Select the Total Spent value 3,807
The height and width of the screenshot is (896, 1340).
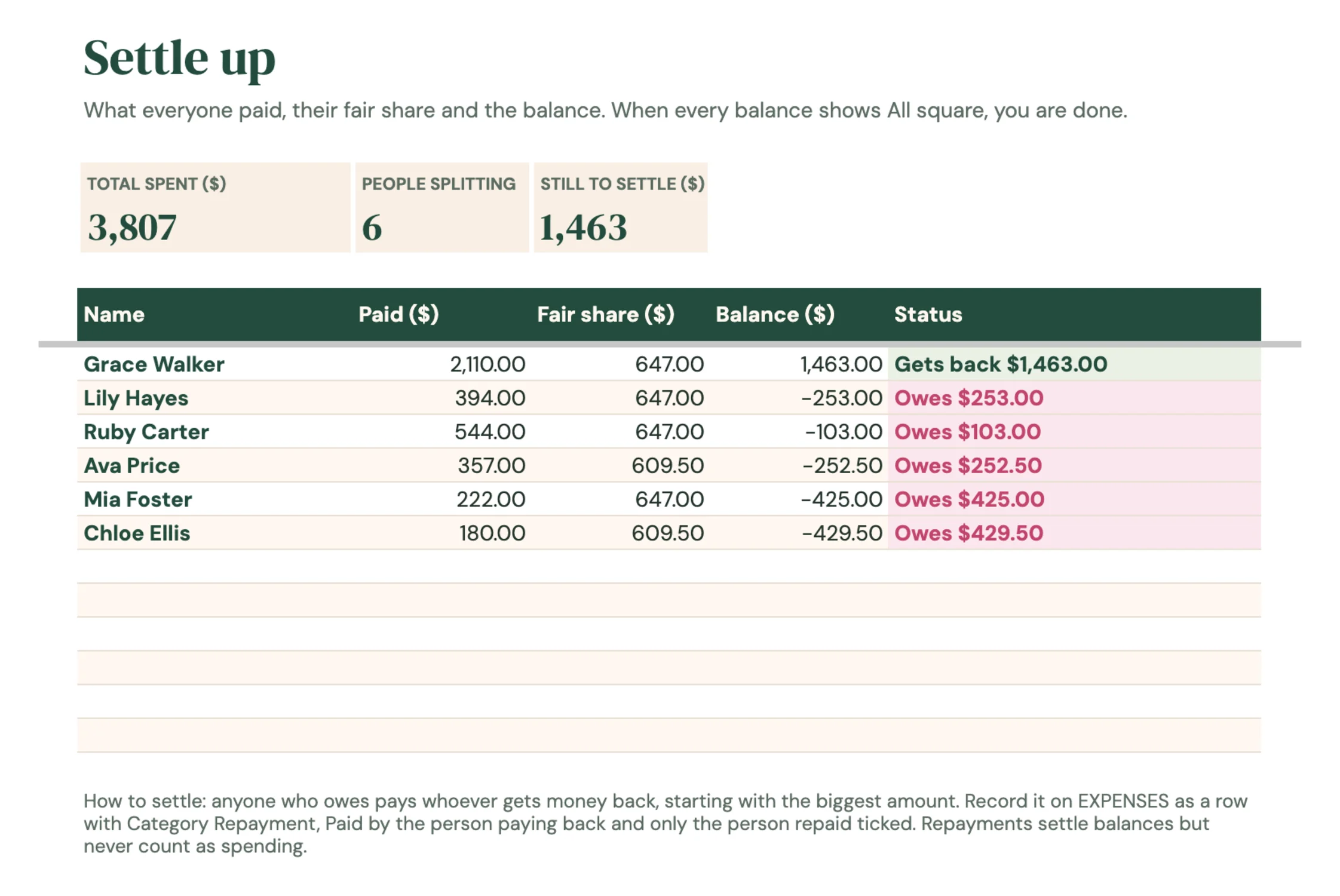pyautogui.click(x=132, y=228)
